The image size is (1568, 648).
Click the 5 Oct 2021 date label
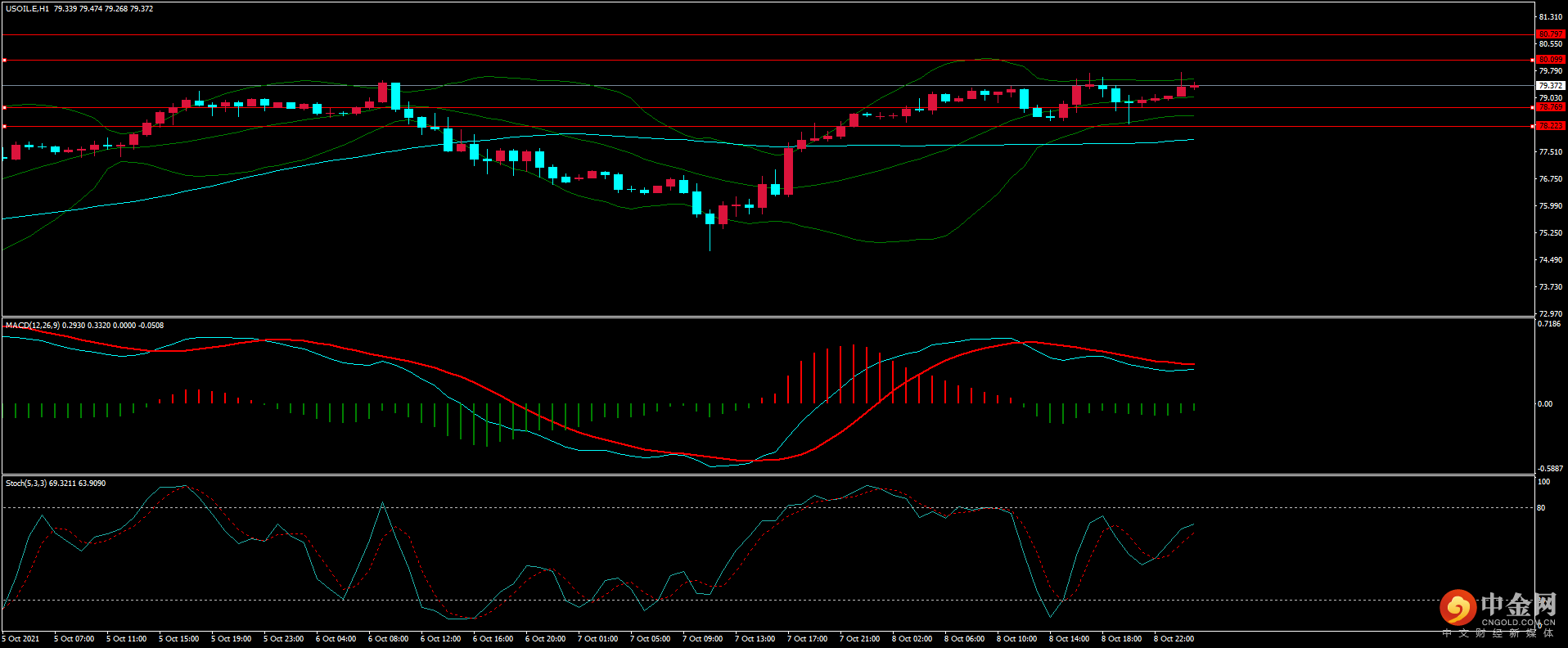pyautogui.click(x=20, y=639)
